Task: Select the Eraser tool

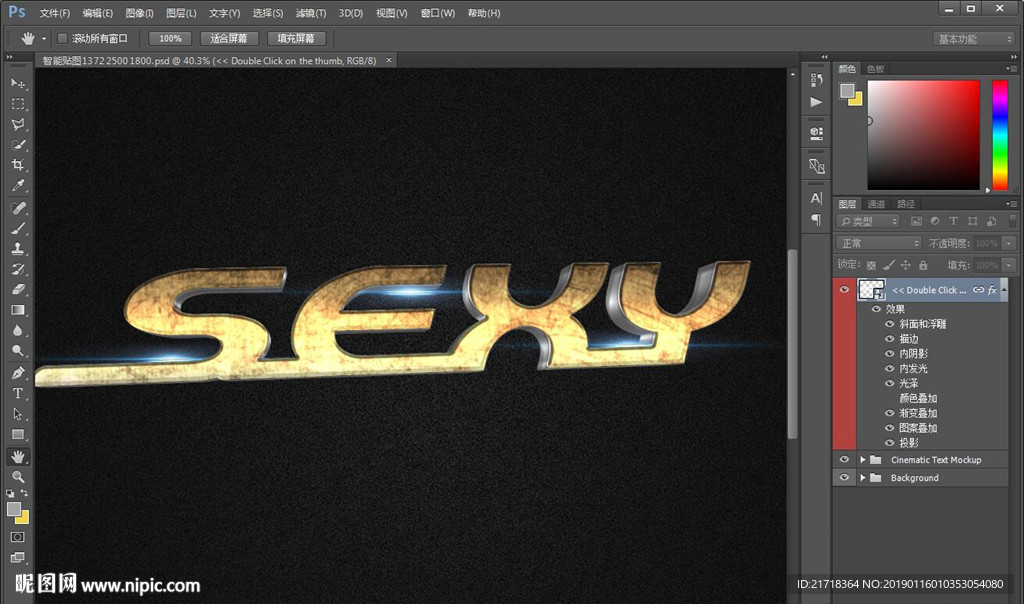Action: tap(18, 289)
